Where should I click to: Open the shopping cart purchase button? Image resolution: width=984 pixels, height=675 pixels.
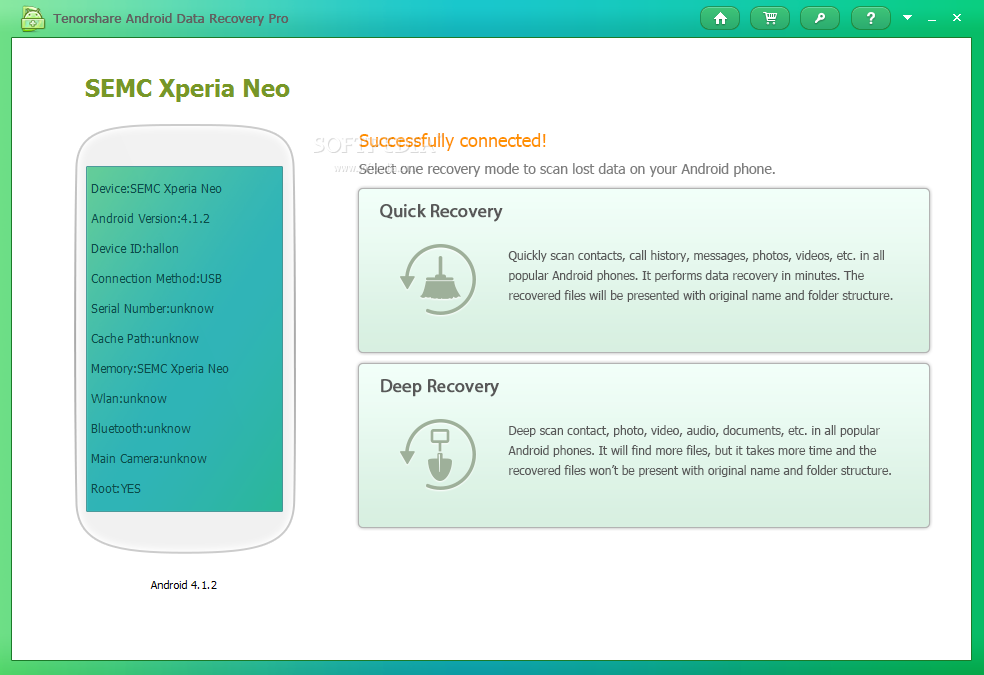(770, 18)
